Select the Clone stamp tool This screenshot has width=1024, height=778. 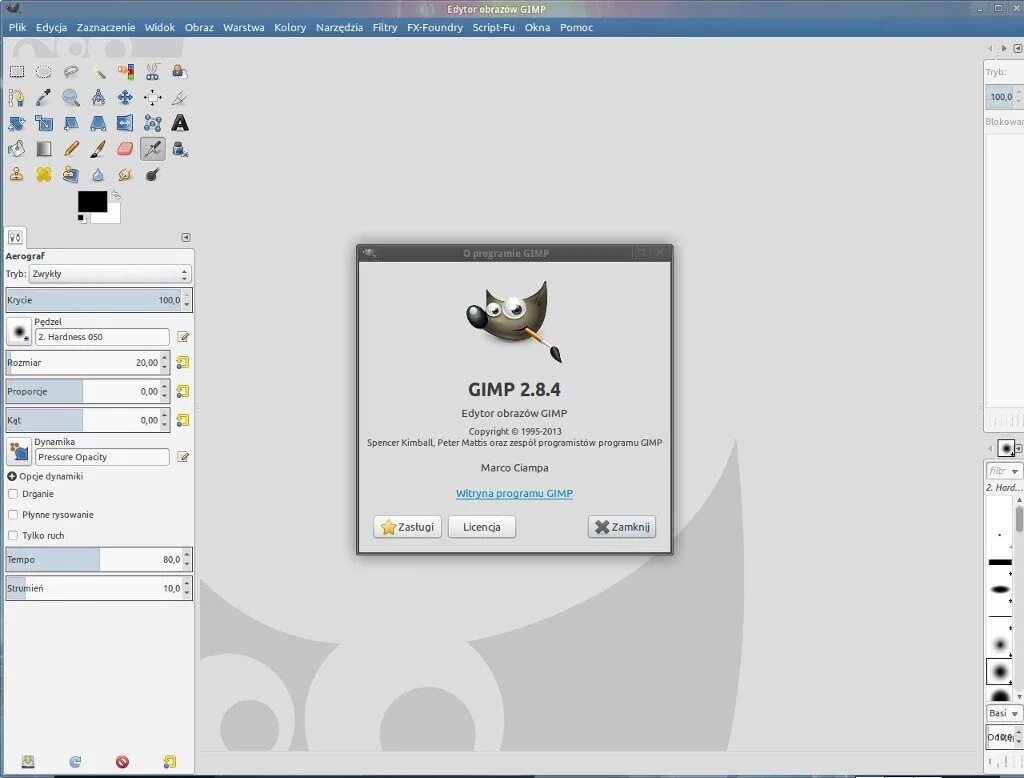tap(17, 174)
